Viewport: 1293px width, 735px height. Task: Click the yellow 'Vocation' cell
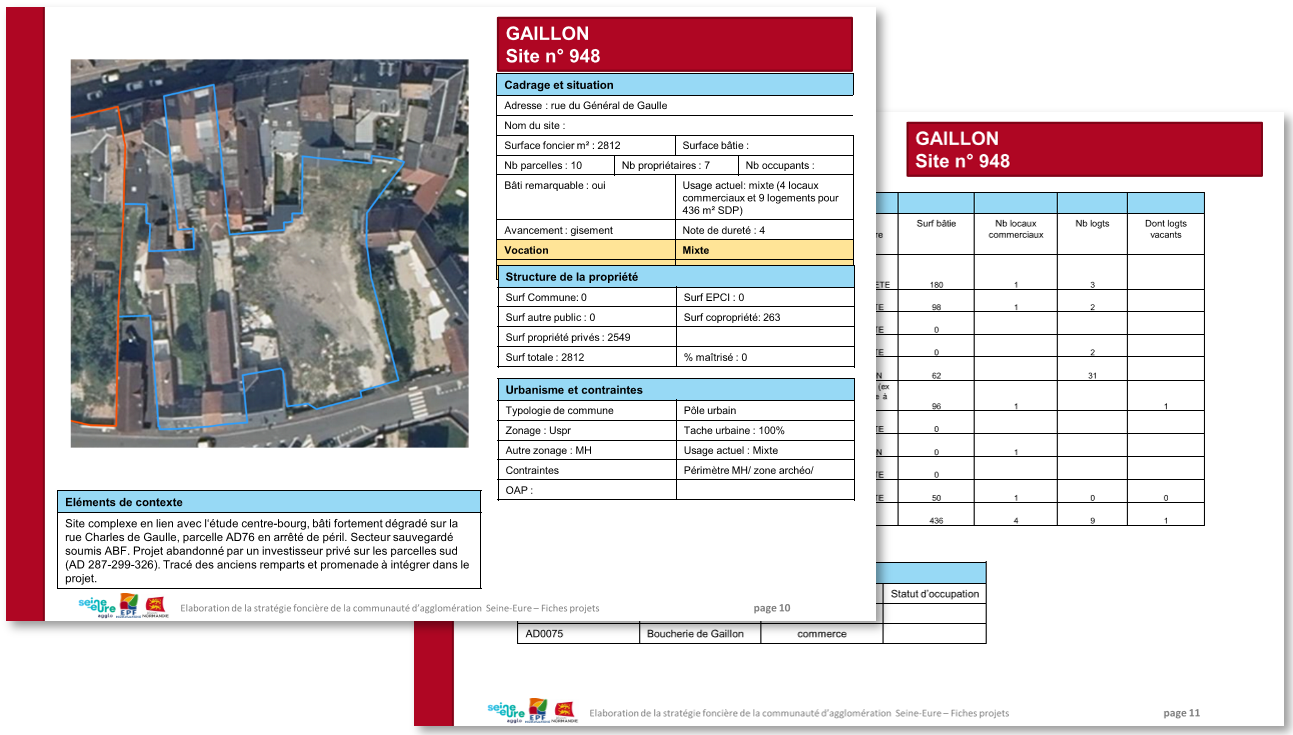click(x=587, y=251)
